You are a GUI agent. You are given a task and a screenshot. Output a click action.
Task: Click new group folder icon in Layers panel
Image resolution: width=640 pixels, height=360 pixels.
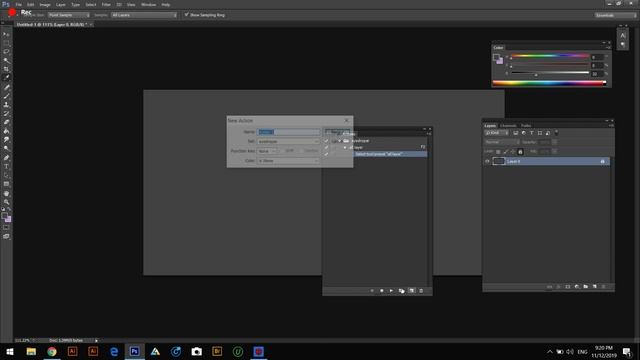point(586,287)
